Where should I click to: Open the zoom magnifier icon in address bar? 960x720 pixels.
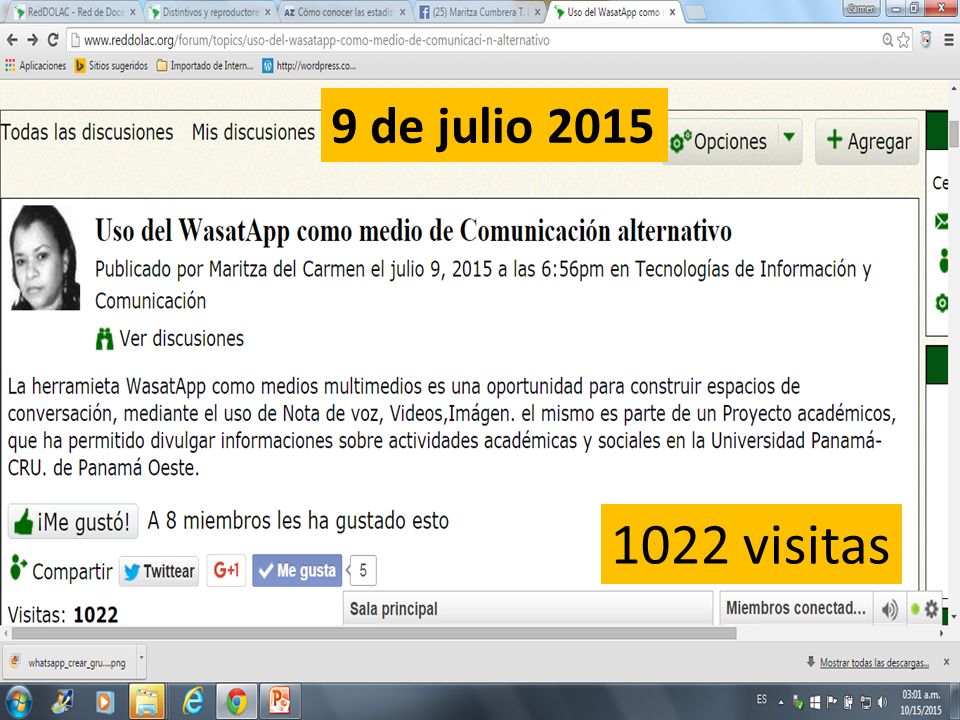point(887,40)
